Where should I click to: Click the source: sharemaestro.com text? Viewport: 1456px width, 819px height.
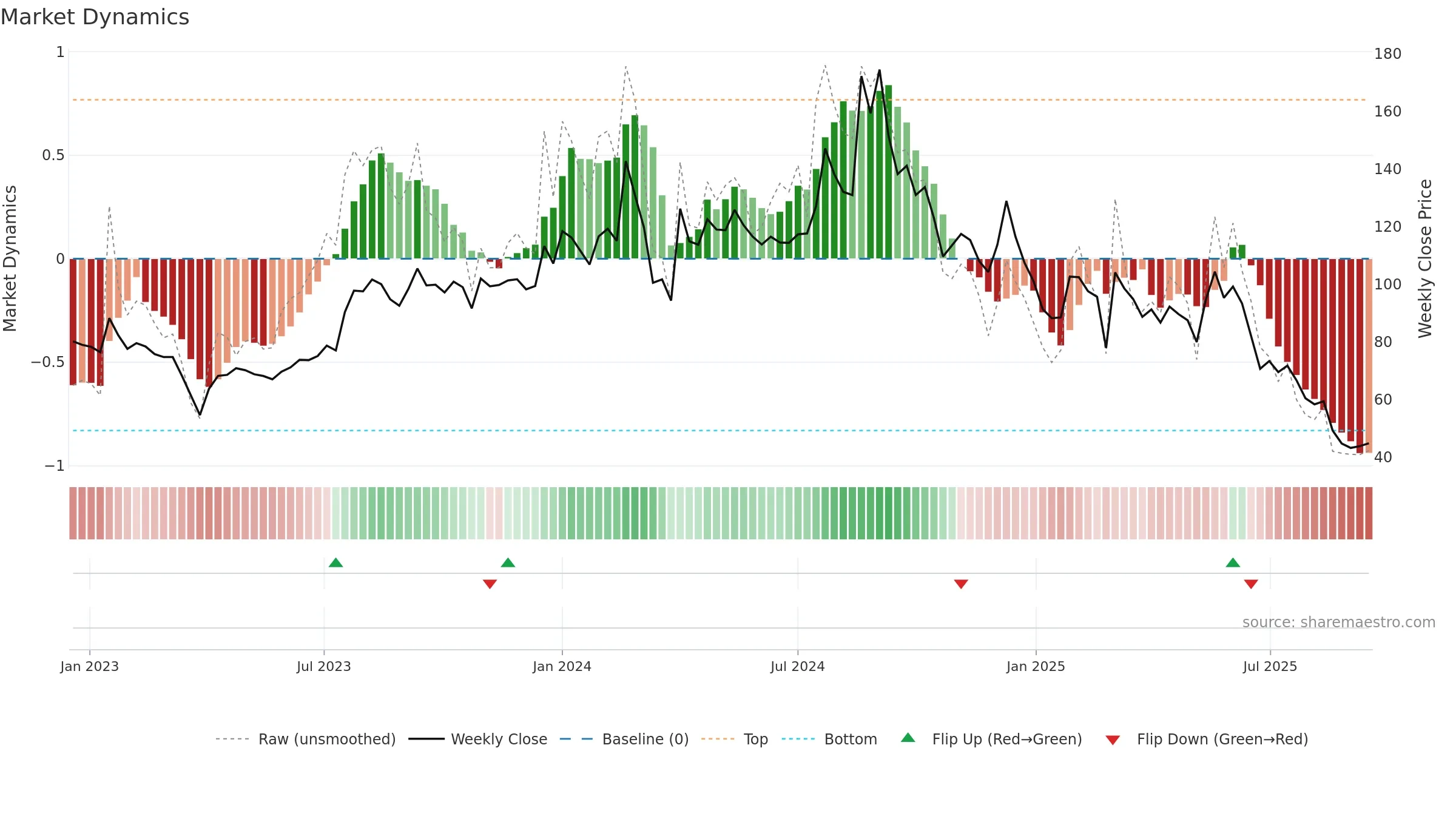[x=1339, y=622]
